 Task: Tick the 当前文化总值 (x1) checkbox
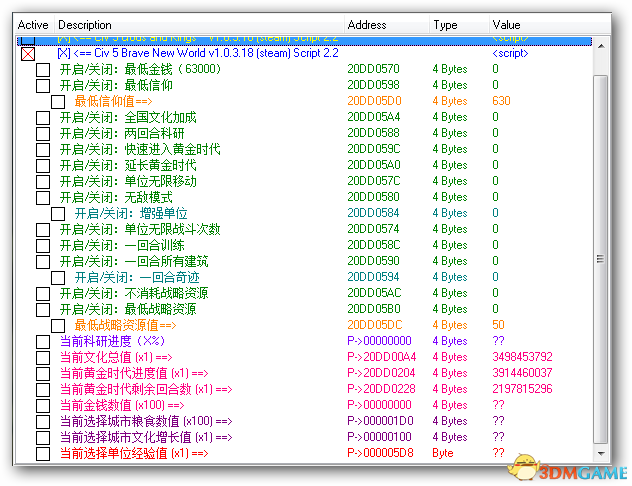point(43,358)
